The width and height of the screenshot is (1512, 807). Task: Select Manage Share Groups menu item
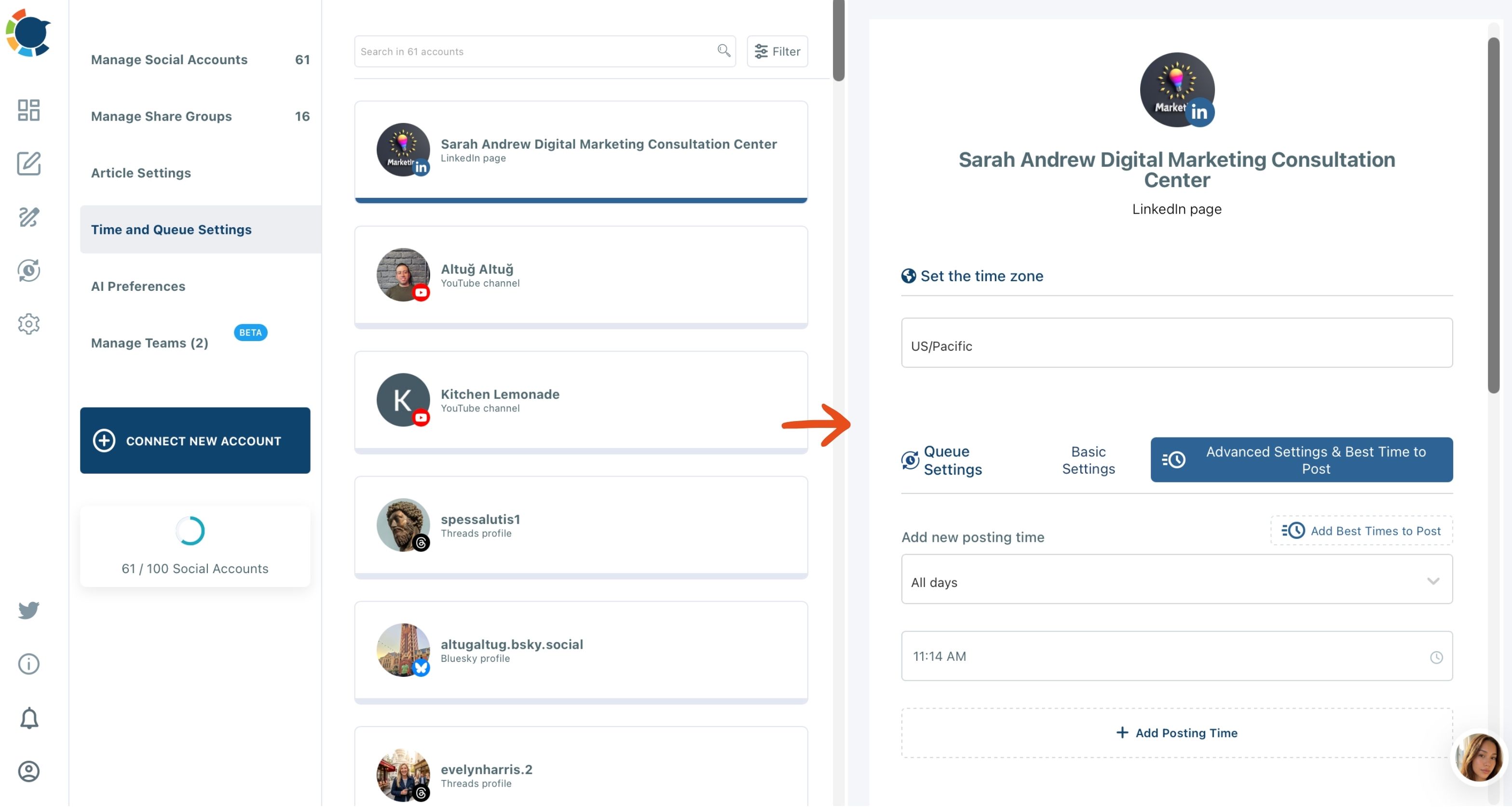pos(200,116)
